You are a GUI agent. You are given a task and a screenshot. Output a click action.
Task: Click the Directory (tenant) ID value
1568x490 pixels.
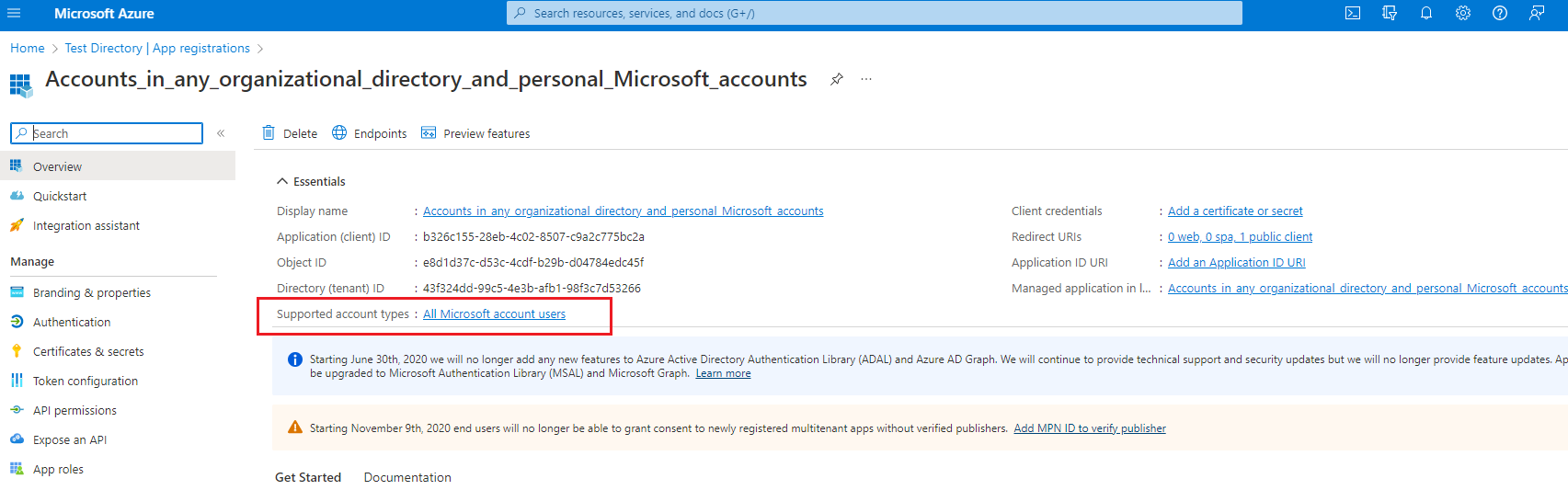pos(532,288)
